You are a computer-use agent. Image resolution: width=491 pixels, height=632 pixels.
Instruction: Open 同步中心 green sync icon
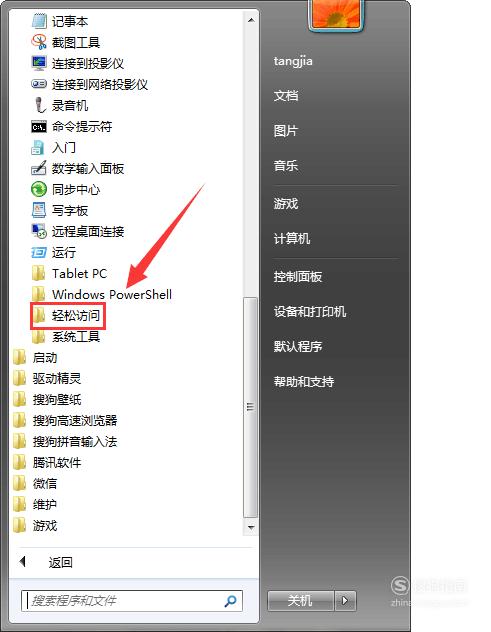coord(39,189)
